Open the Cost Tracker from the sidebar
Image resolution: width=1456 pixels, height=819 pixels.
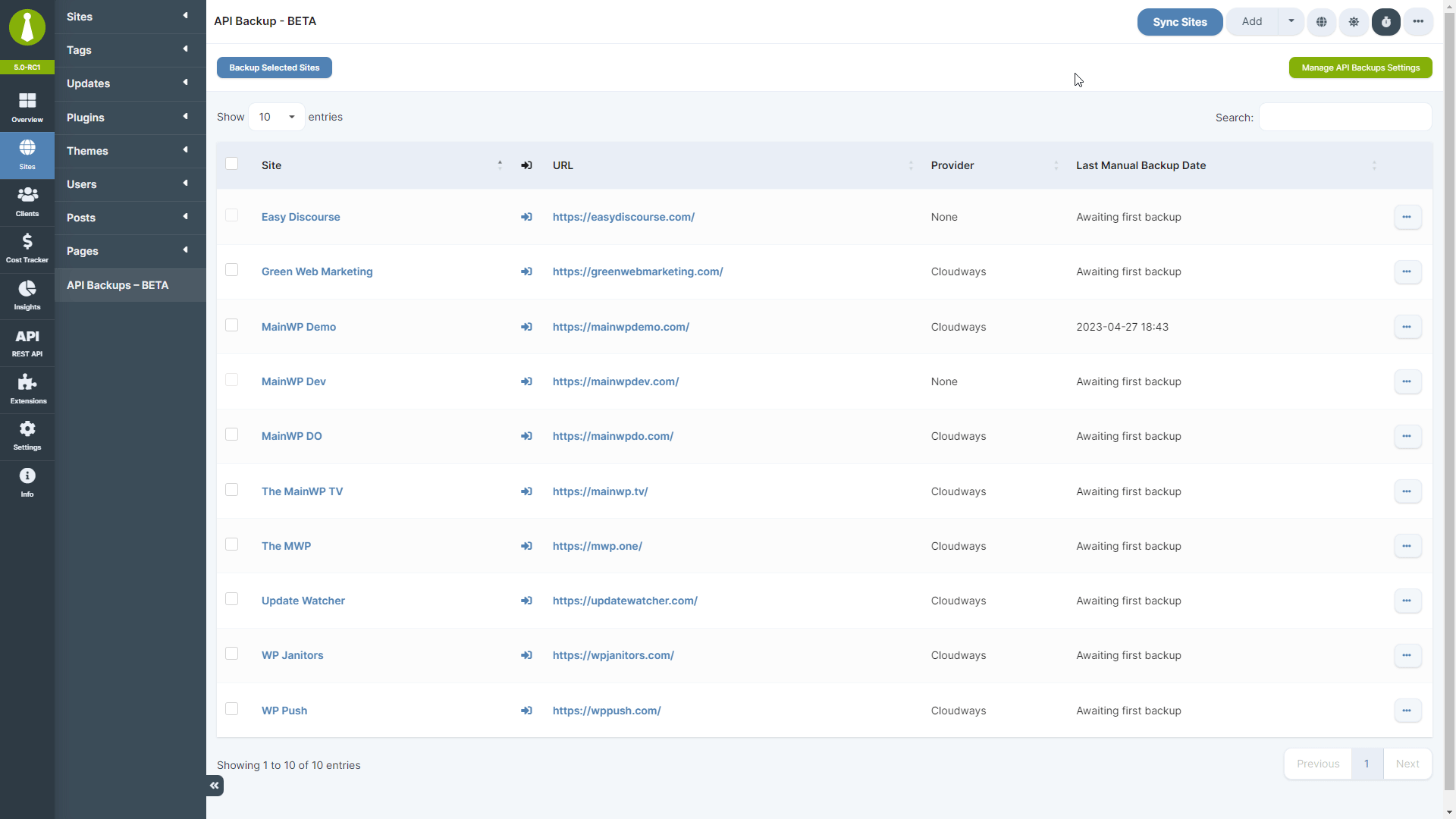tap(27, 248)
